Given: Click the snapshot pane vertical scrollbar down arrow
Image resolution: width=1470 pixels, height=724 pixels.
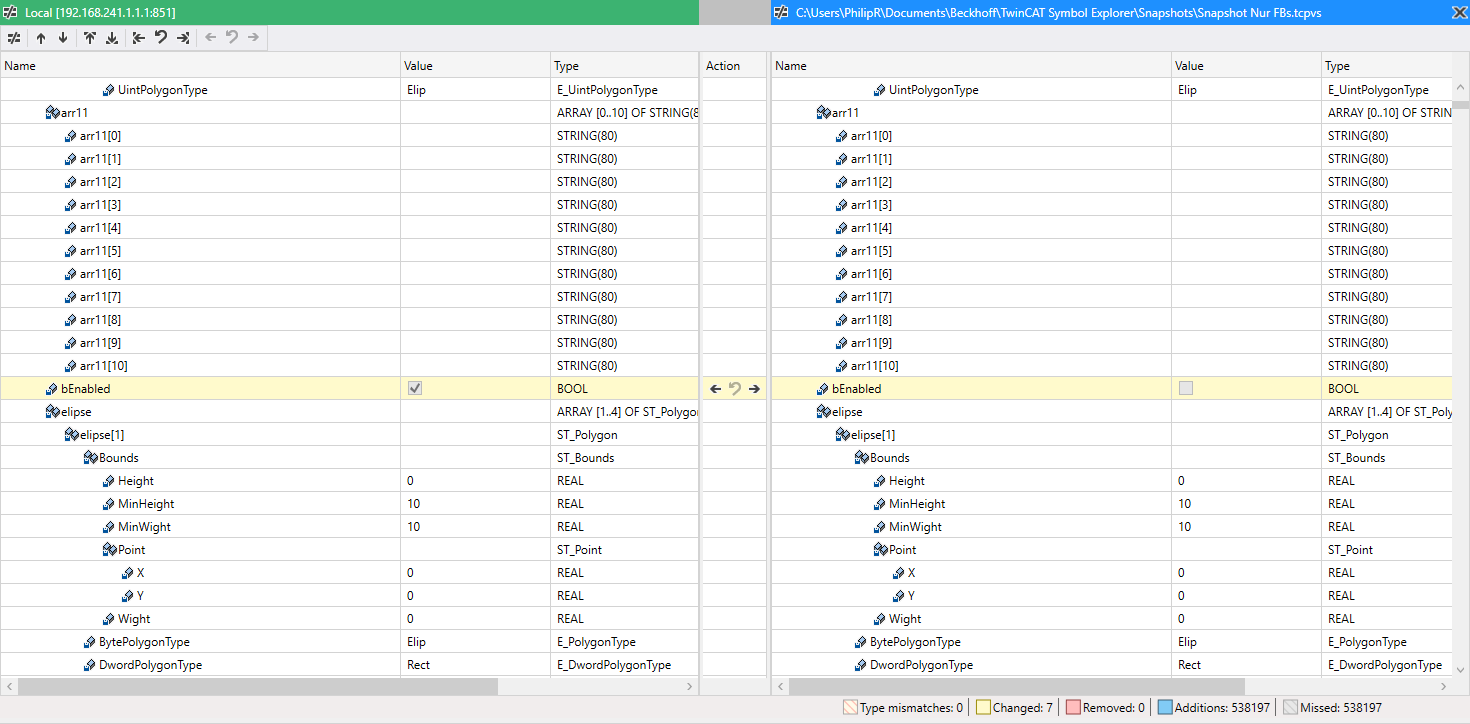Looking at the screenshot, I should 1461,669.
